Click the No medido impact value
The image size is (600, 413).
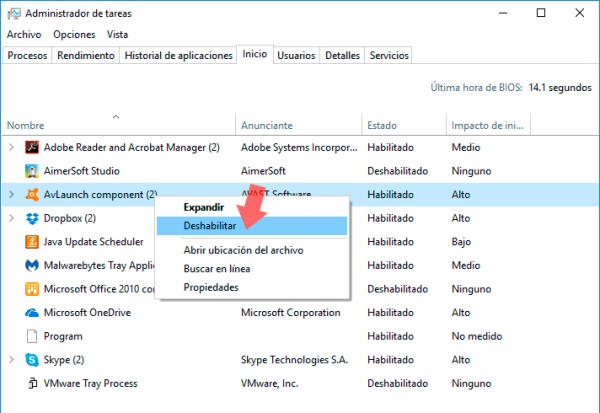pos(477,336)
